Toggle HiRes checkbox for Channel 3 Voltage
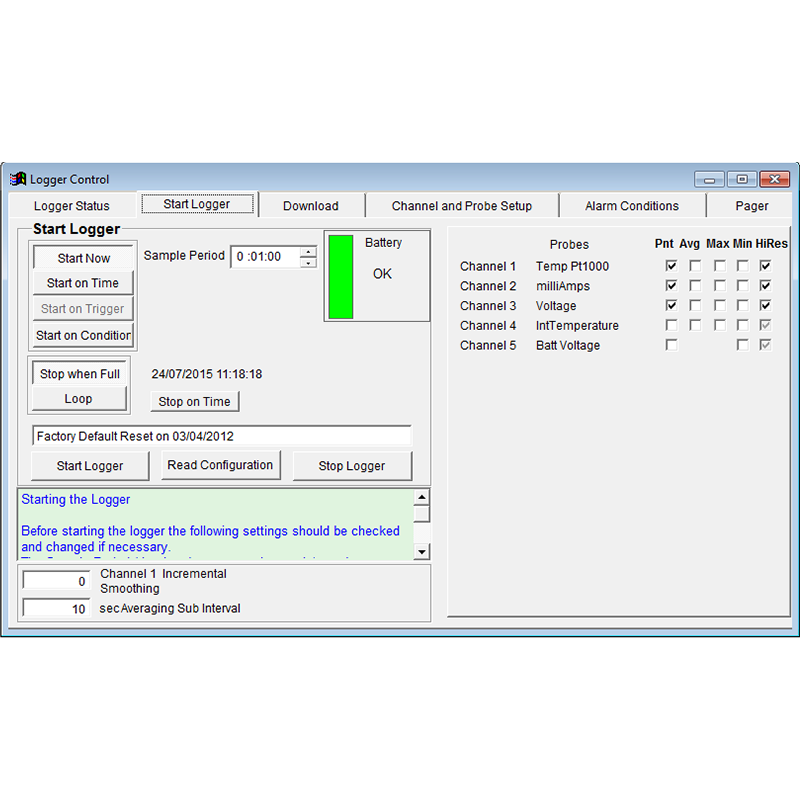Screen dimensions: 800x800 click(765, 306)
